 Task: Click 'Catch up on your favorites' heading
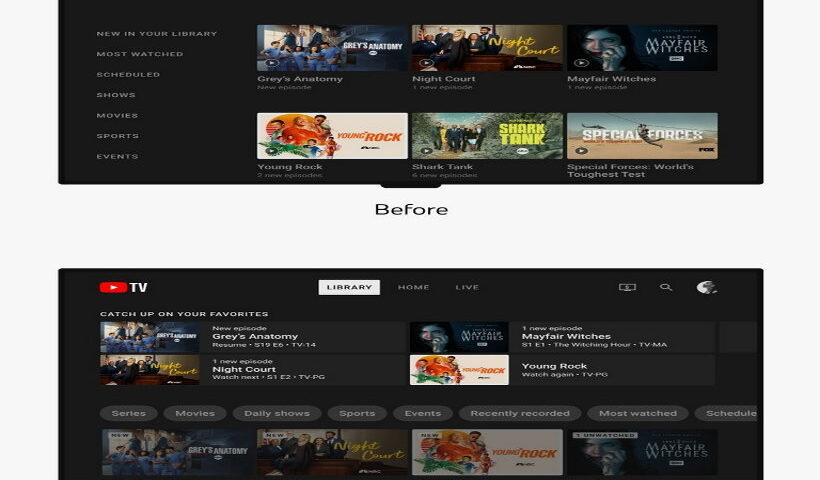[184, 314]
